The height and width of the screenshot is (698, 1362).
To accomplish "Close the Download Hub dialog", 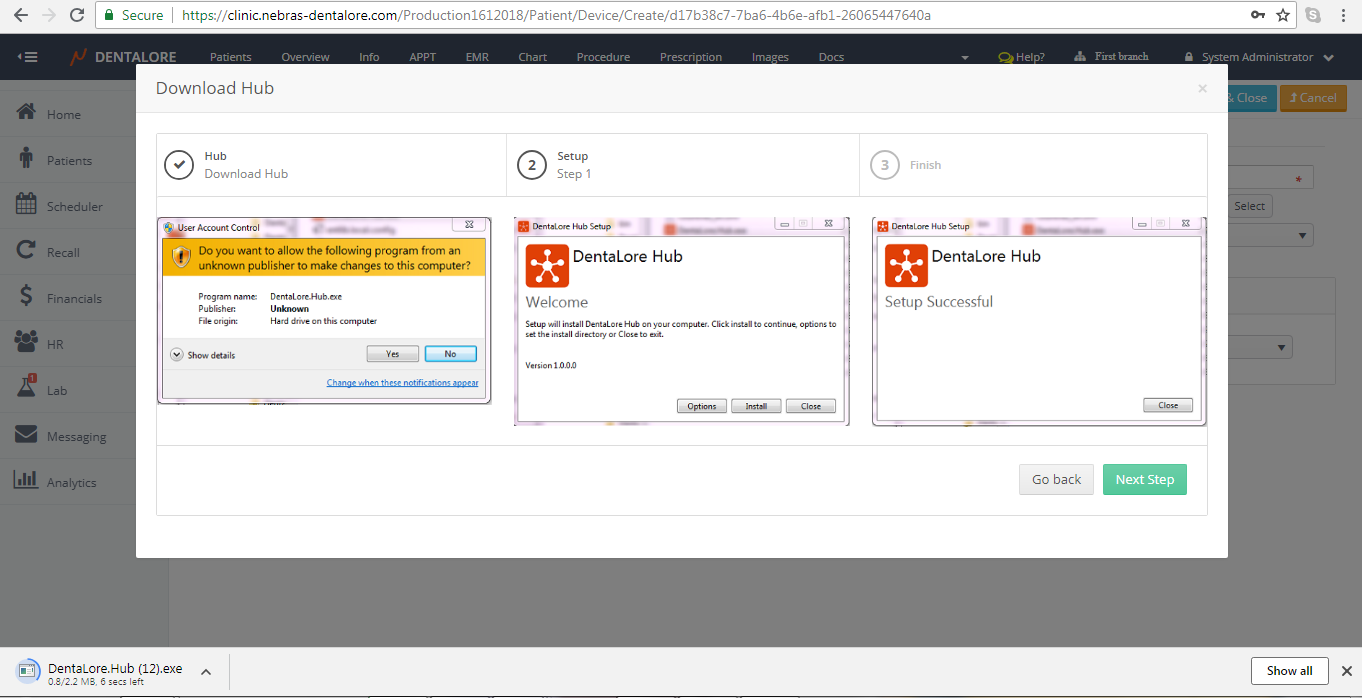I will (1202, 89).
